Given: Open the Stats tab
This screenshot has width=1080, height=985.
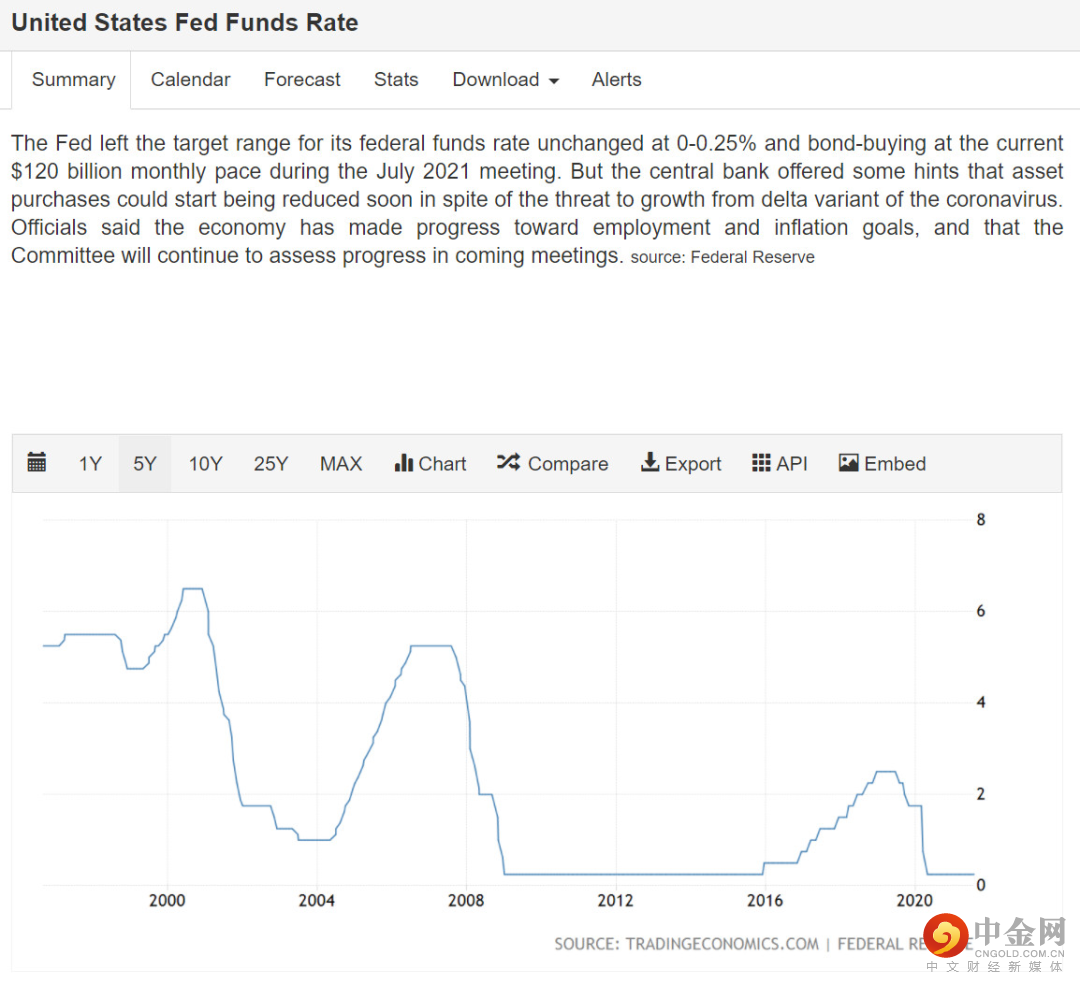Looking at the screenshot, I should point(396,80).
